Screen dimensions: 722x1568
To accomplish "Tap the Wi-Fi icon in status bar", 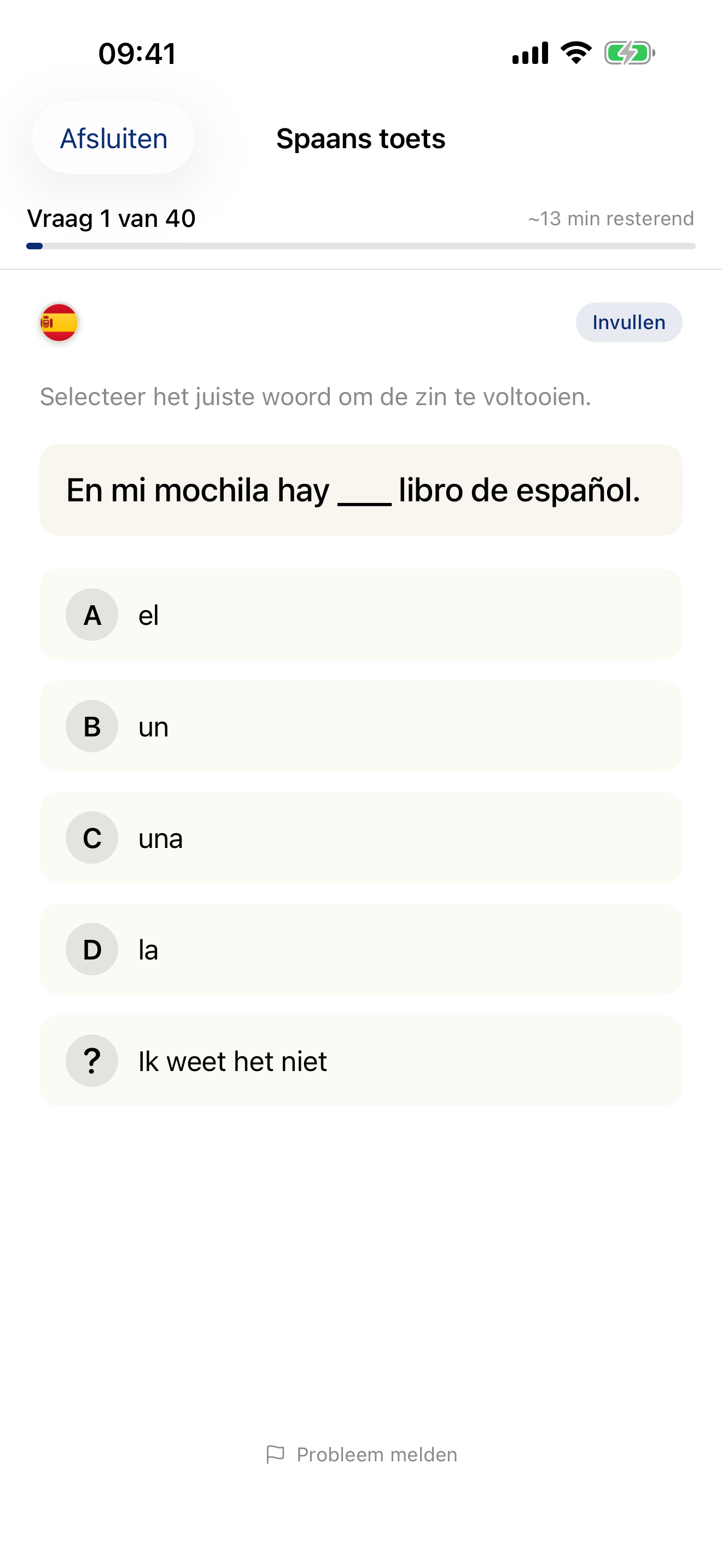I will tap(576, 53).
